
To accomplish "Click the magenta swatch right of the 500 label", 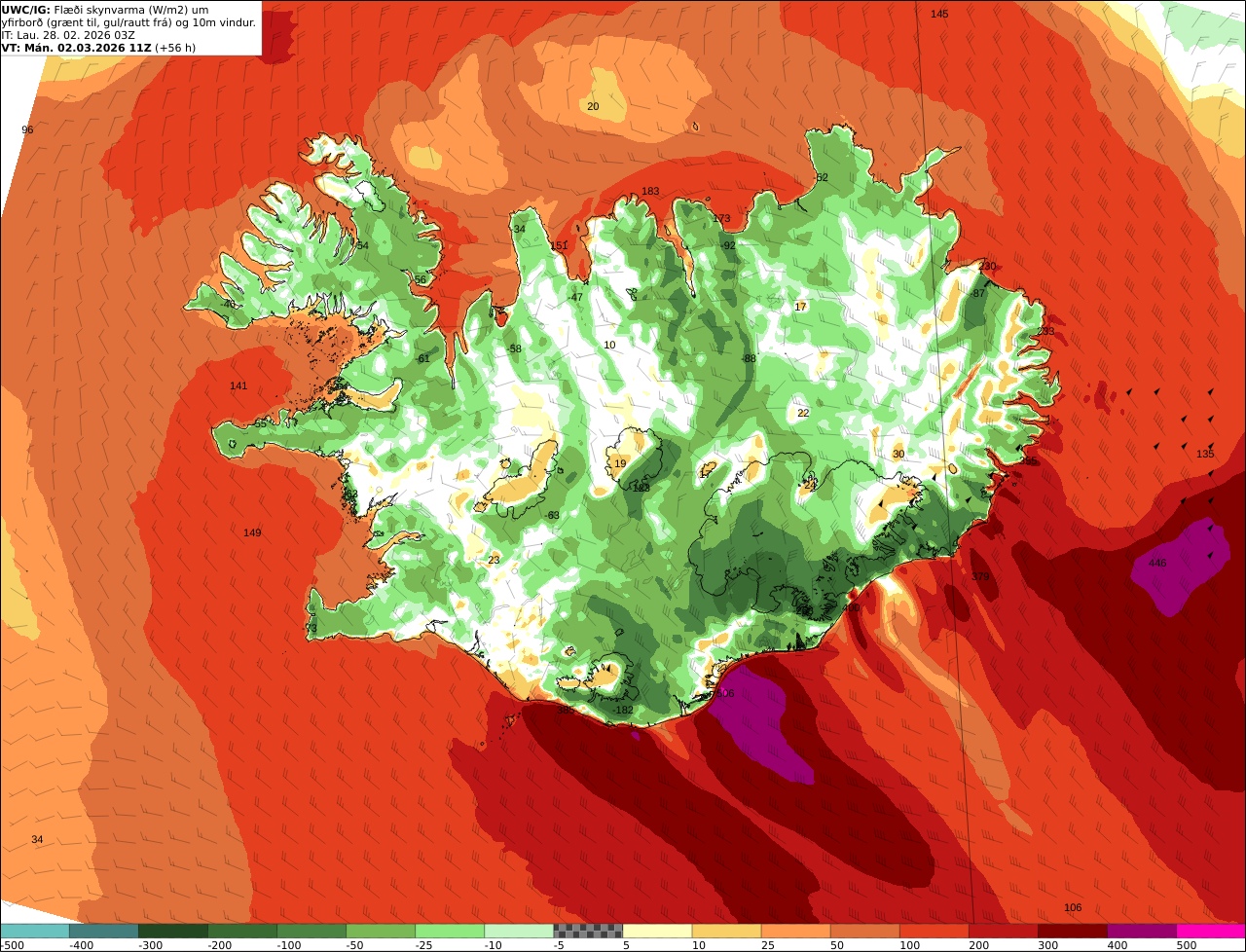I will 1212,932.
